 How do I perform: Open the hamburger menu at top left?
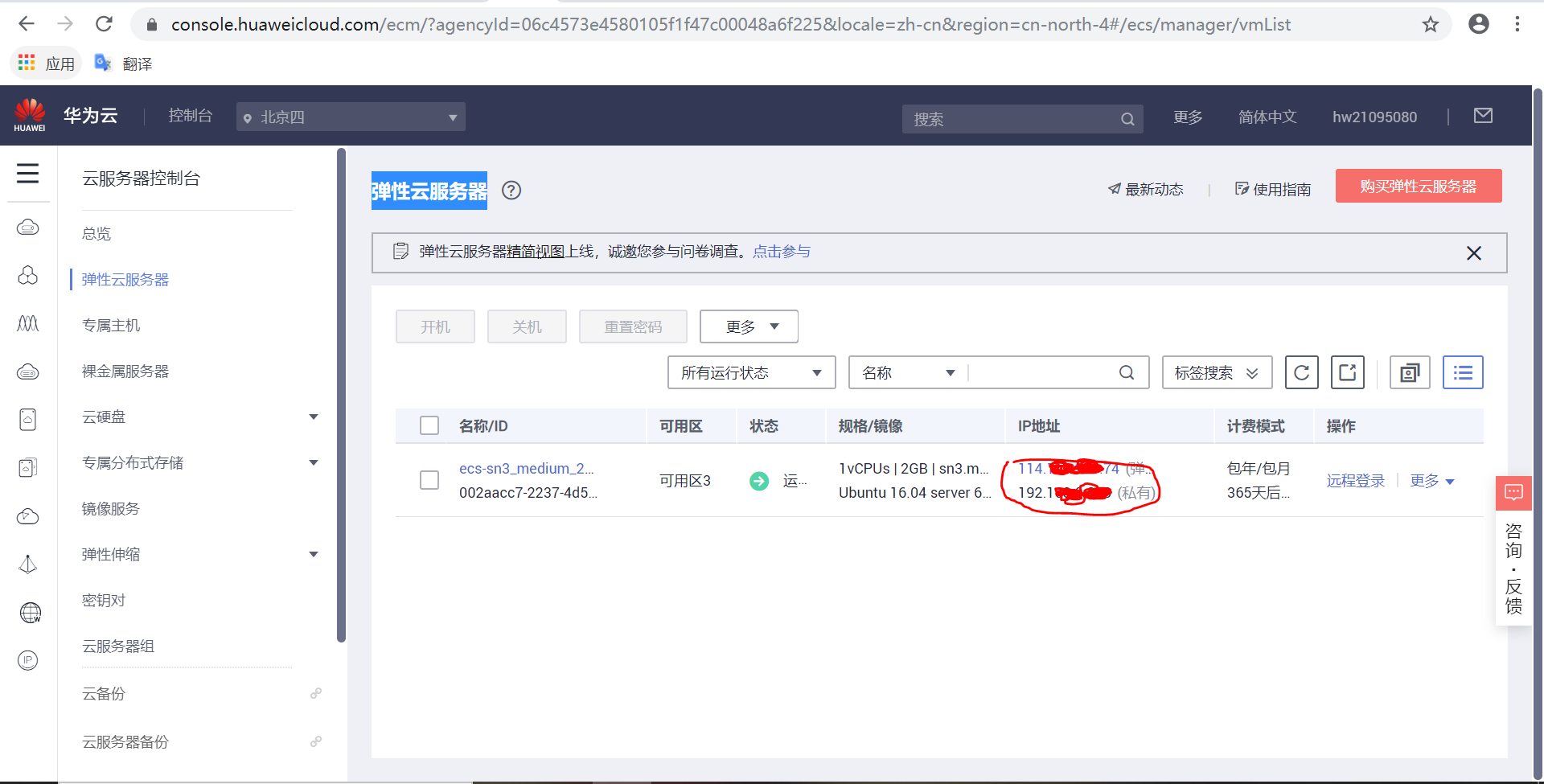pyautogui.click(x=28, y=173)
